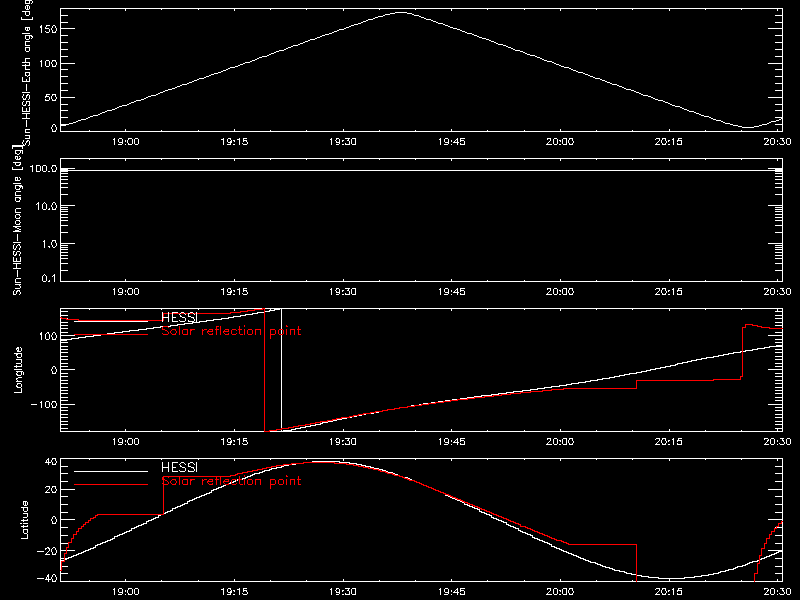Click the 100 tick on Longitude axis
This screenshot has width=800, height=600.
(x=47, y=336)
